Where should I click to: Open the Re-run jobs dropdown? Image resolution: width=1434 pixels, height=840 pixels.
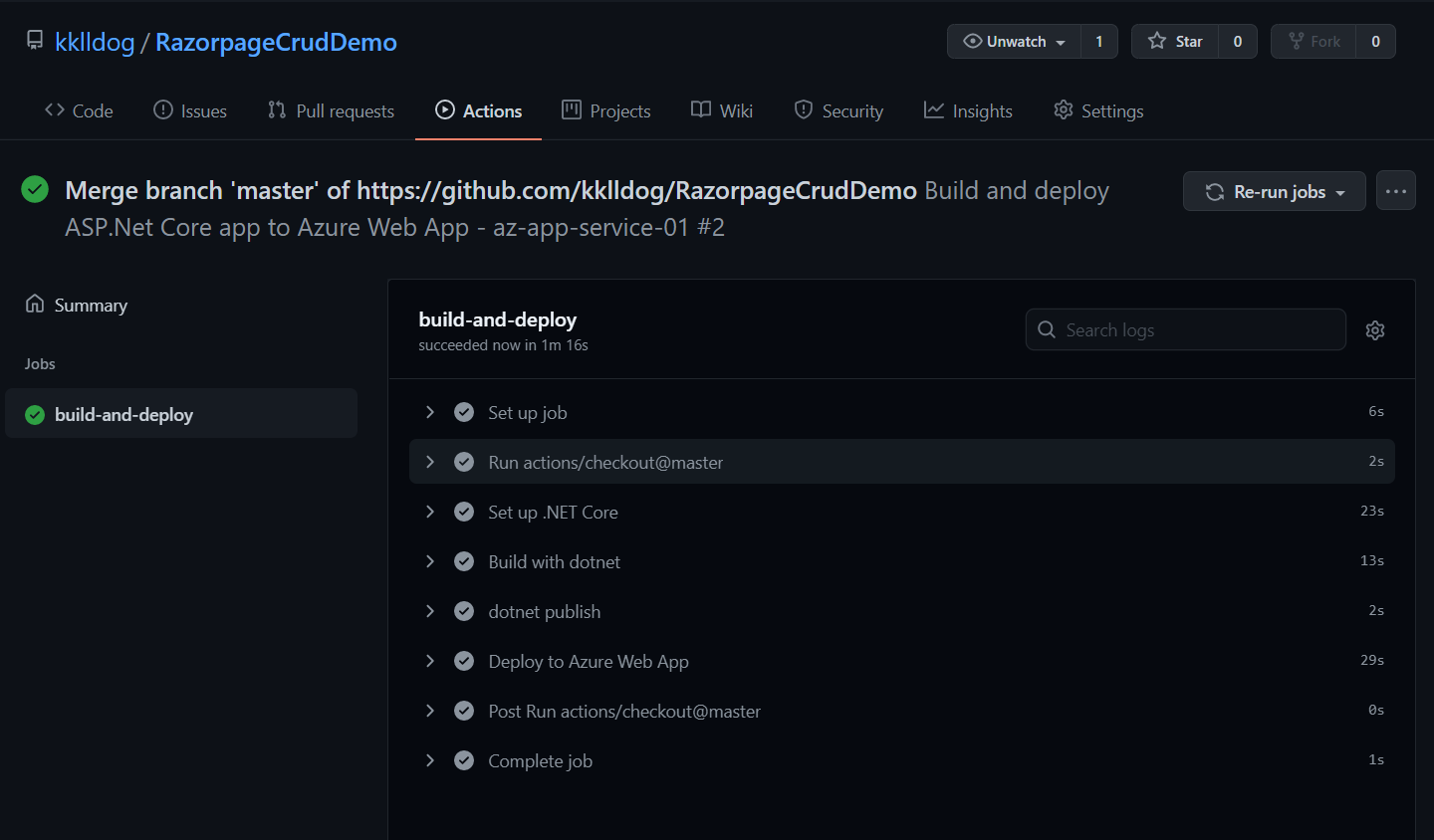[1275, 191]
